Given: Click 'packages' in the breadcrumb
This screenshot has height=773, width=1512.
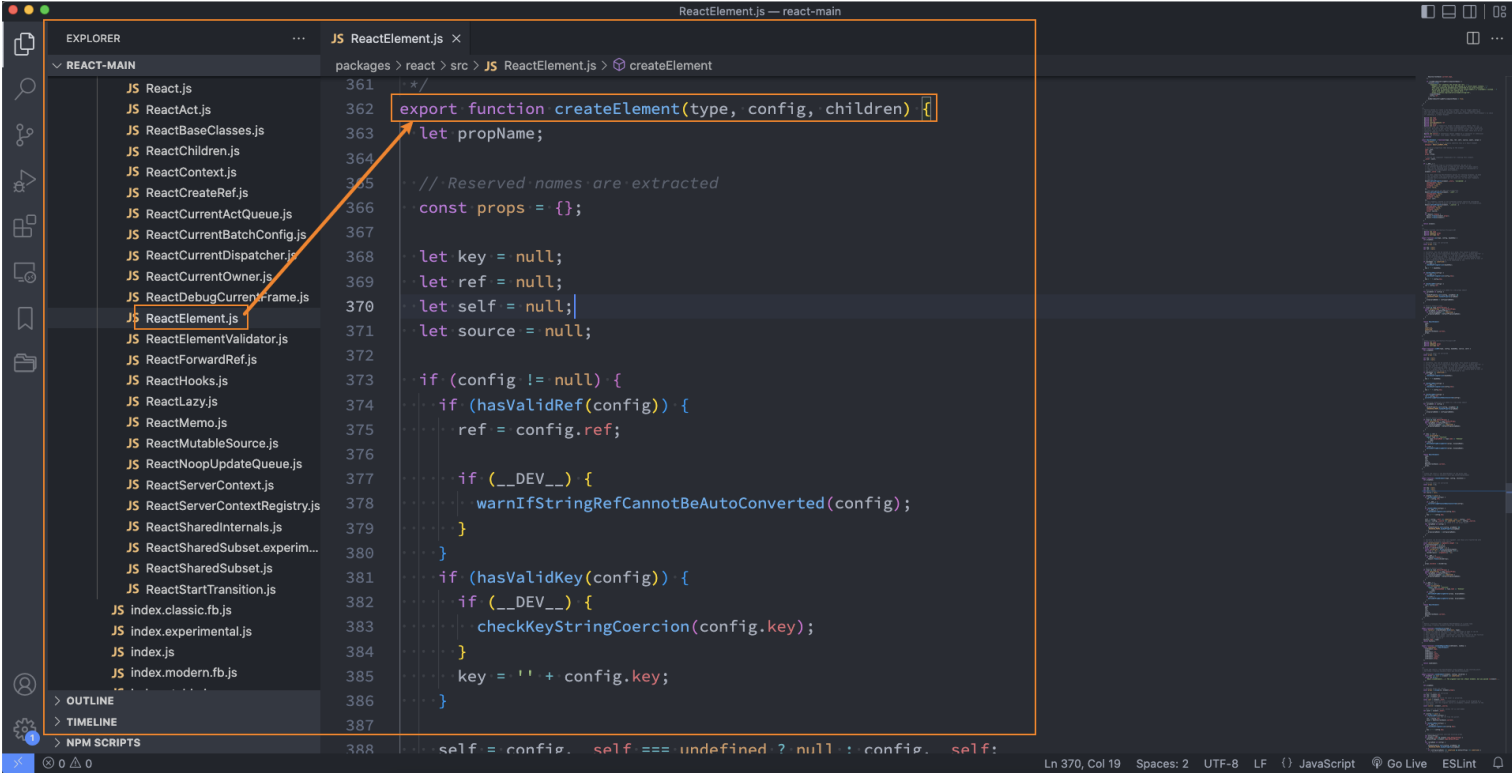Looking at the screenshot, I should pos(363,65).
